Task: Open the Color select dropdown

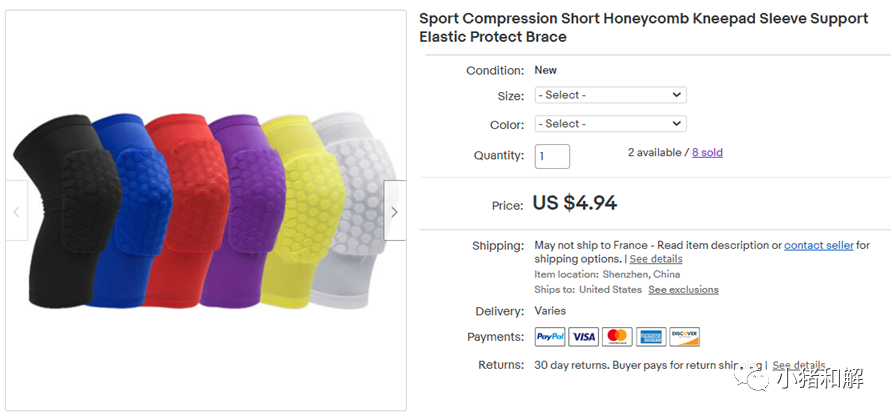Action: [610, 123]
